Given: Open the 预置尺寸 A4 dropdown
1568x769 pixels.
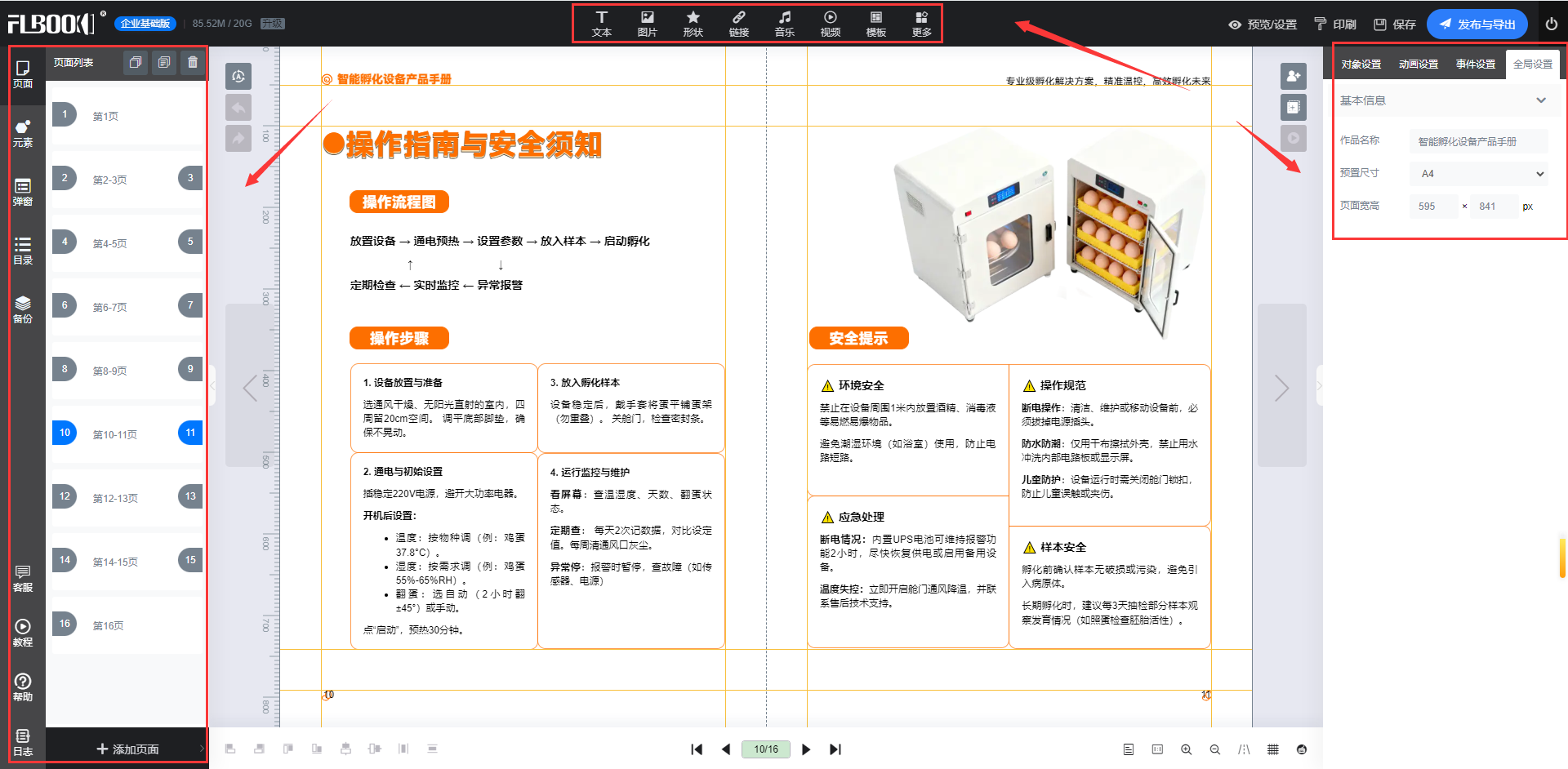Looking at the screenshot, I should click(x=1478, y=173).
